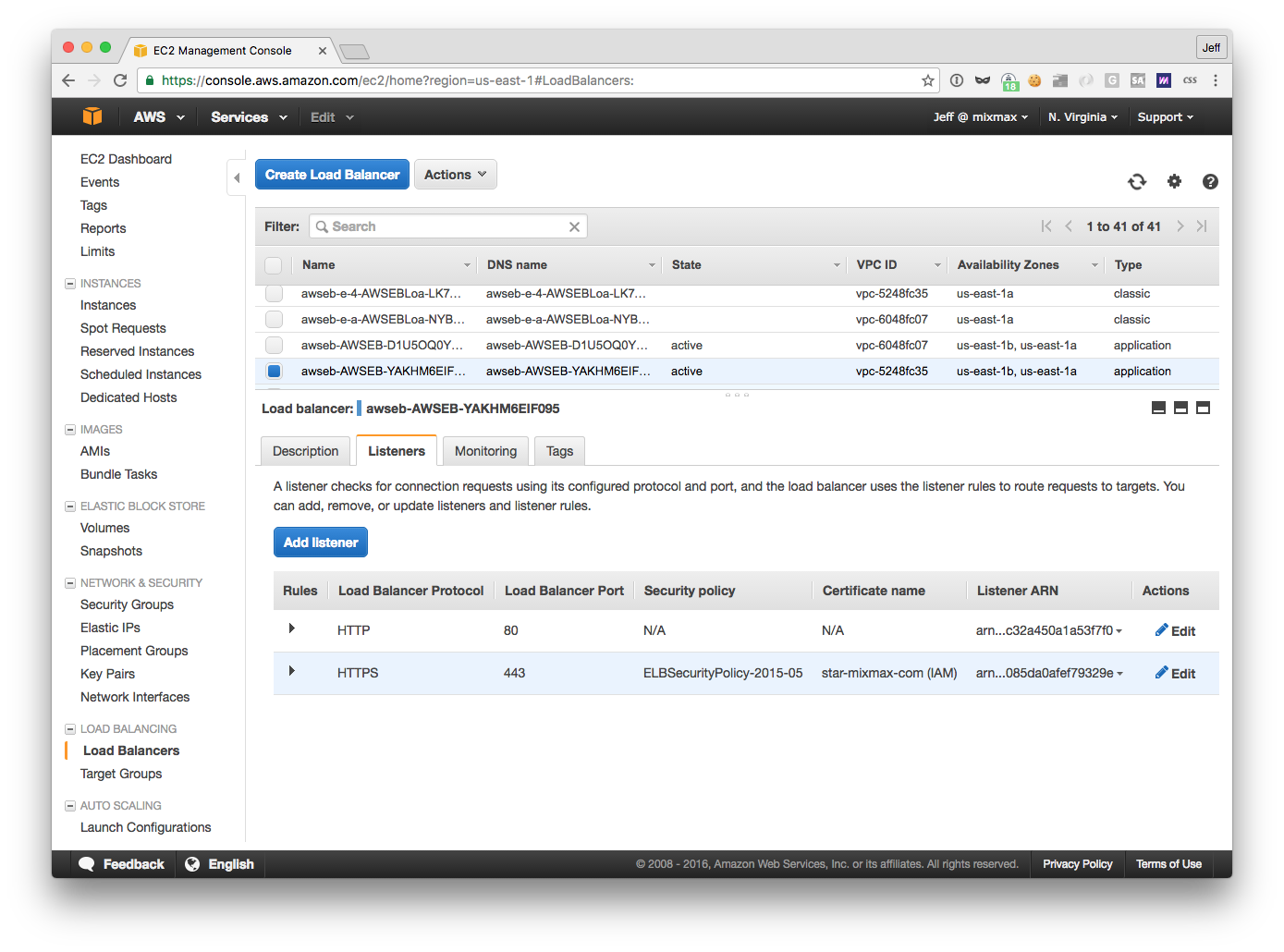Open the Actions dropdown
The width and height of the screenshot is (1284, 952).
click(456, 175)
